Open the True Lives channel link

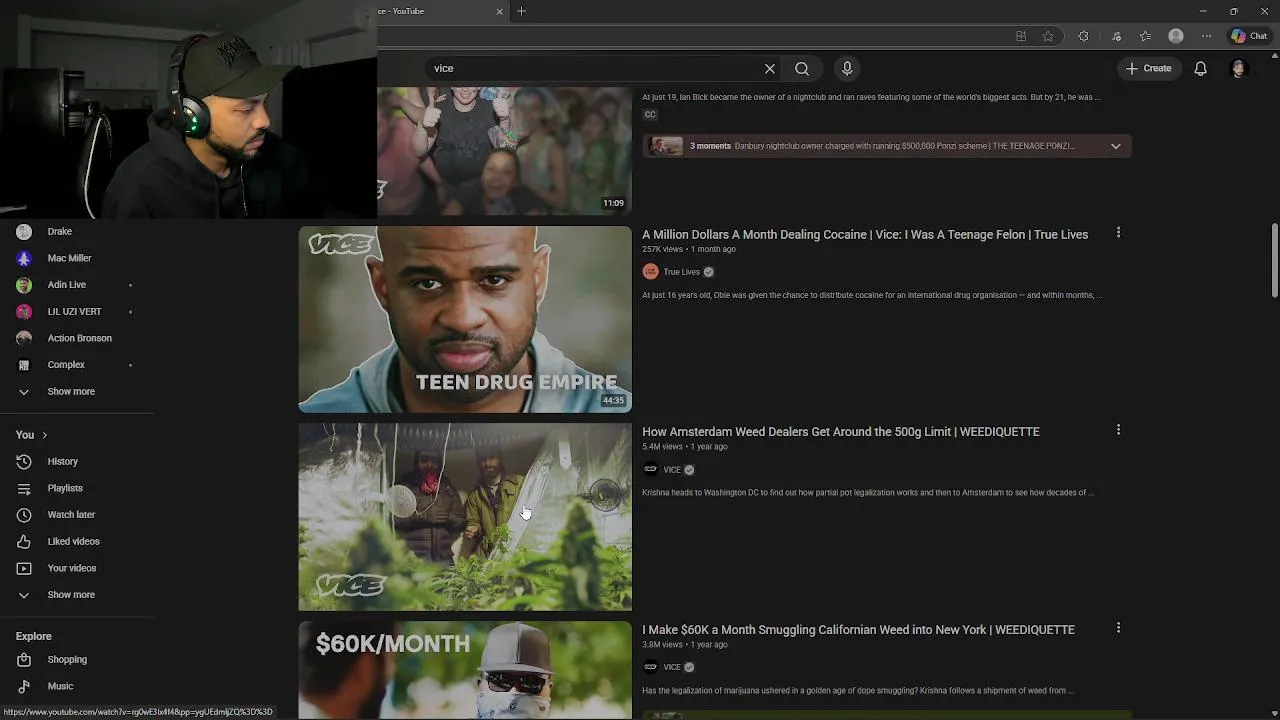pyautogui.click(x=682, y=272)
